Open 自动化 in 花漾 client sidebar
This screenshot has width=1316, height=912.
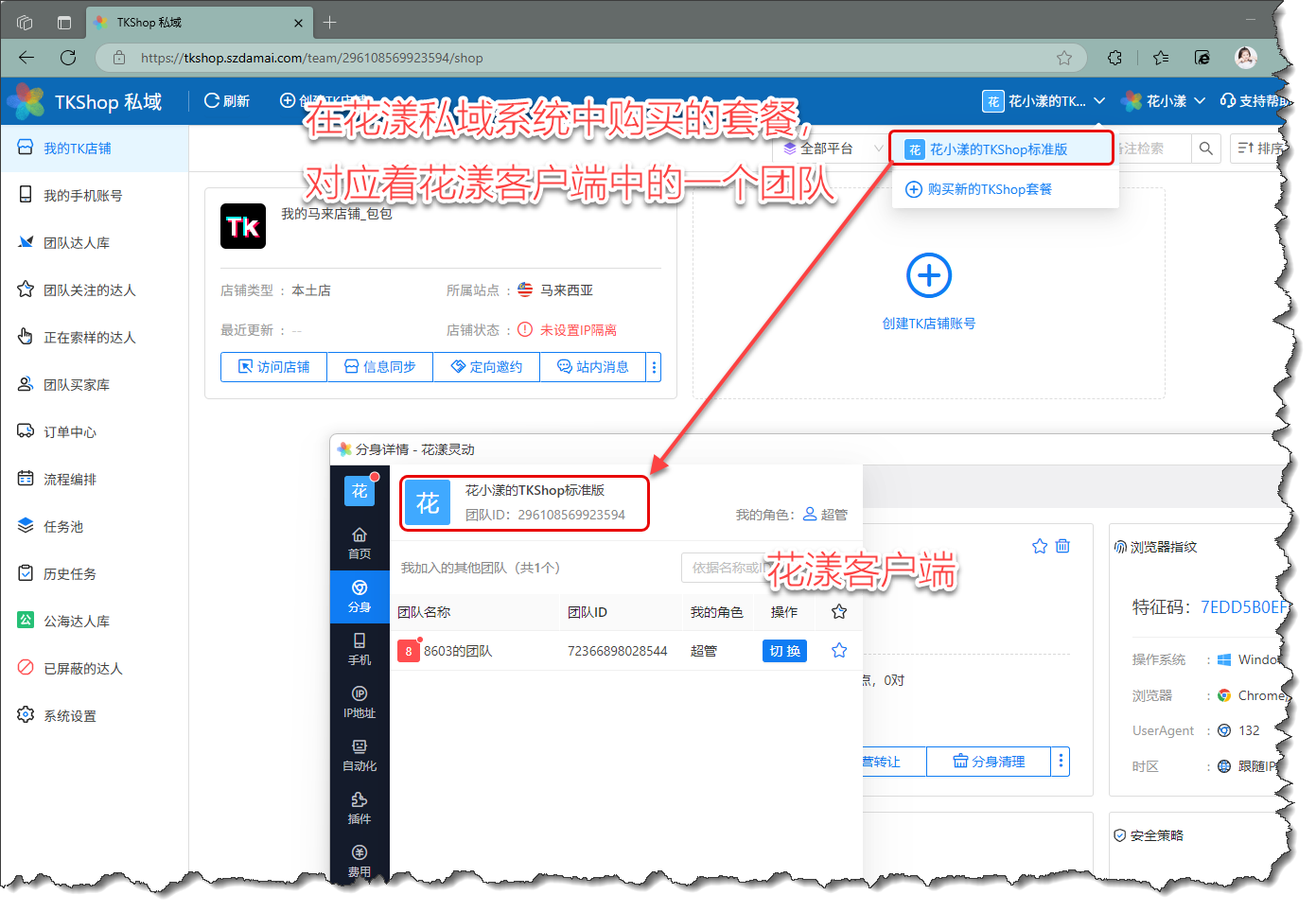pyautogui.click(x=360, y=755)
